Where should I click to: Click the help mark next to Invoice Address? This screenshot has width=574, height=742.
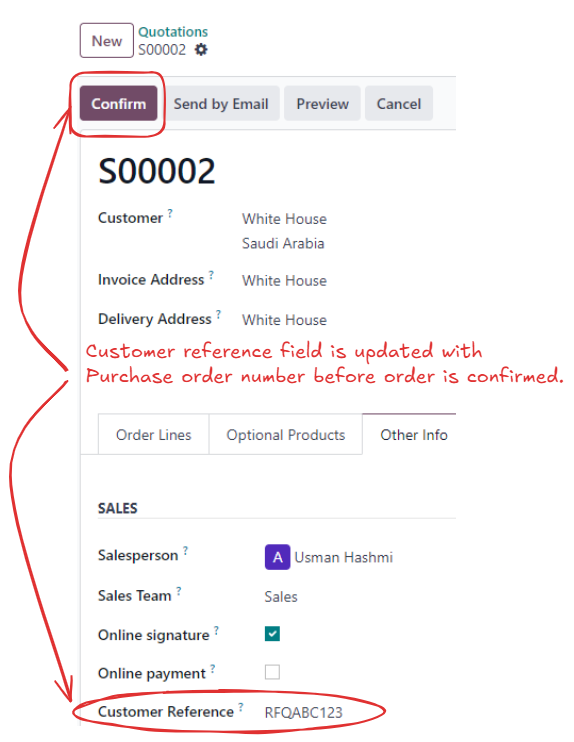coord(211,274)
